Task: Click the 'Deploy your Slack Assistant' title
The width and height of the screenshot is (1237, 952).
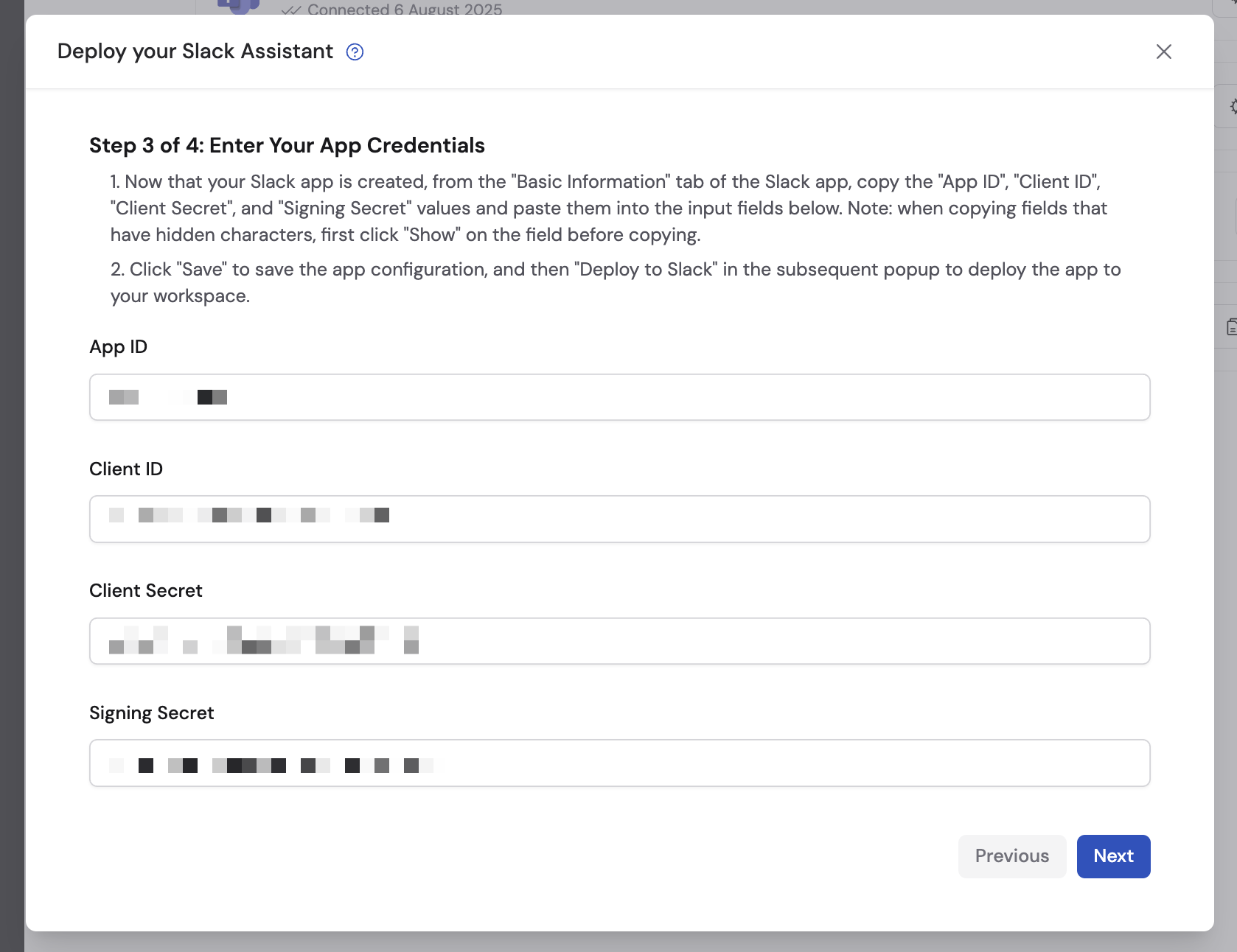Action: click(194, 52)
